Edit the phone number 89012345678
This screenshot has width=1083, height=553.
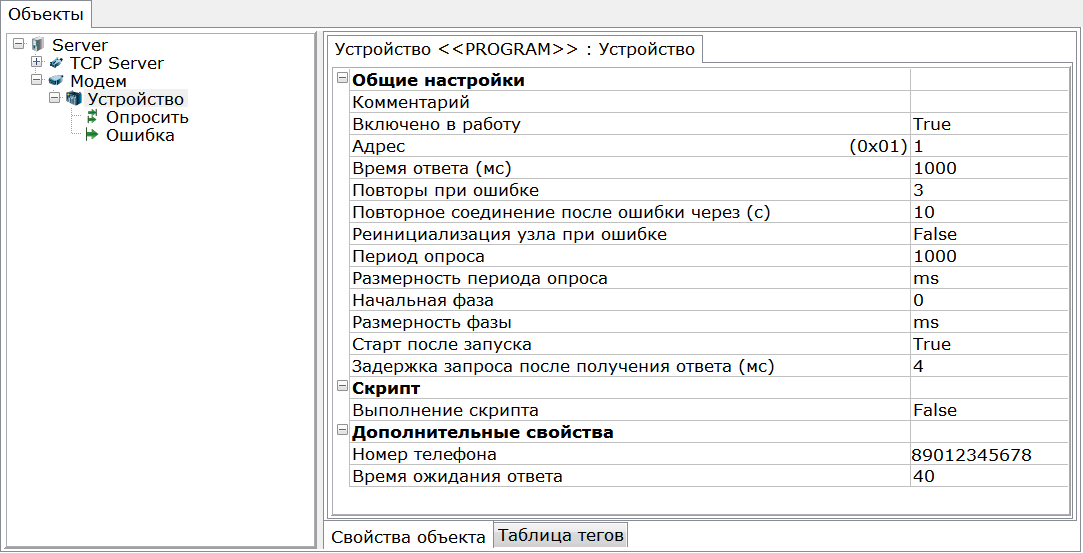pos(988,455)
